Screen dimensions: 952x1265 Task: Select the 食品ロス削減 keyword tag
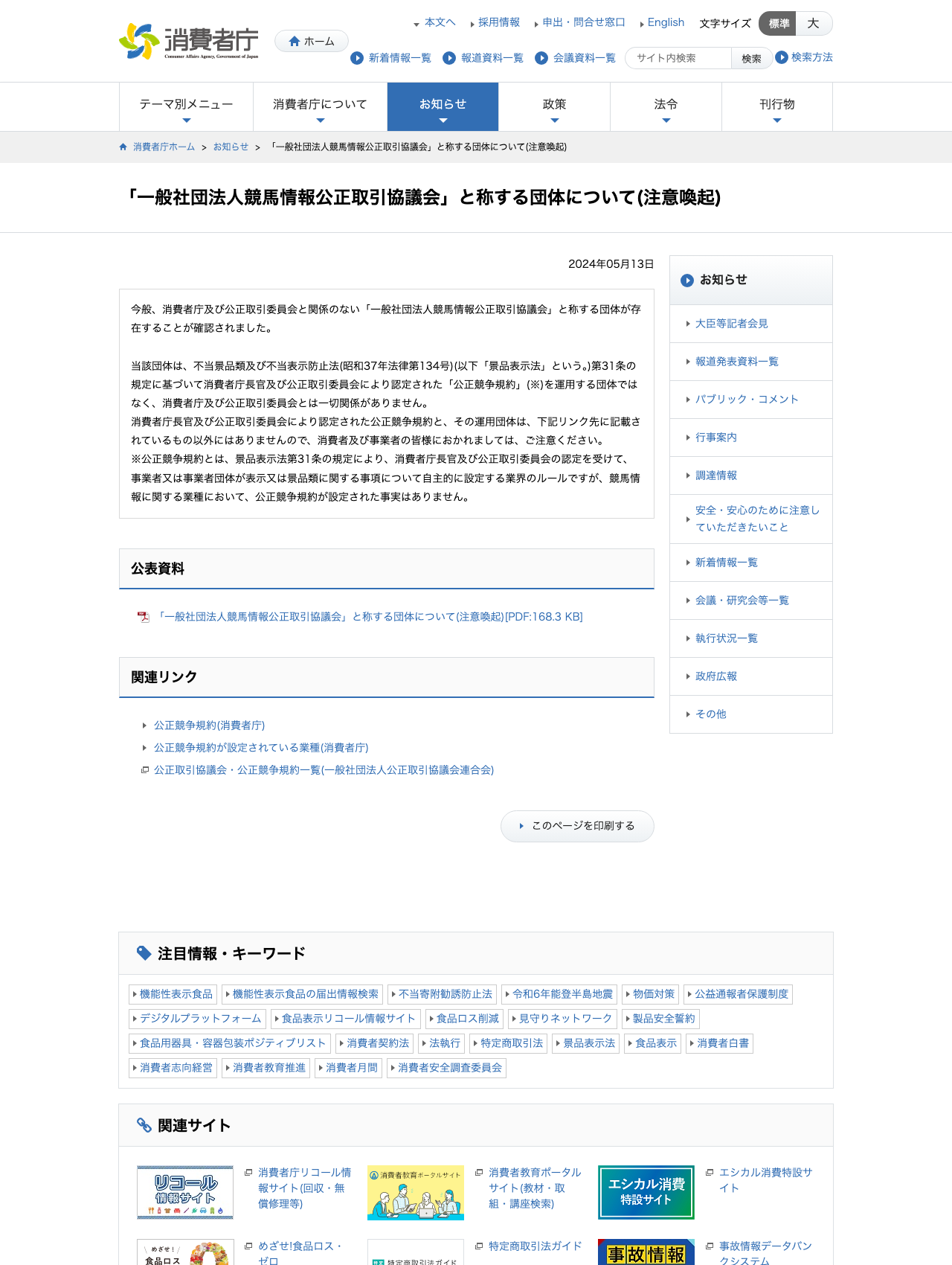pyautogui.click(x=466, y=1019)
